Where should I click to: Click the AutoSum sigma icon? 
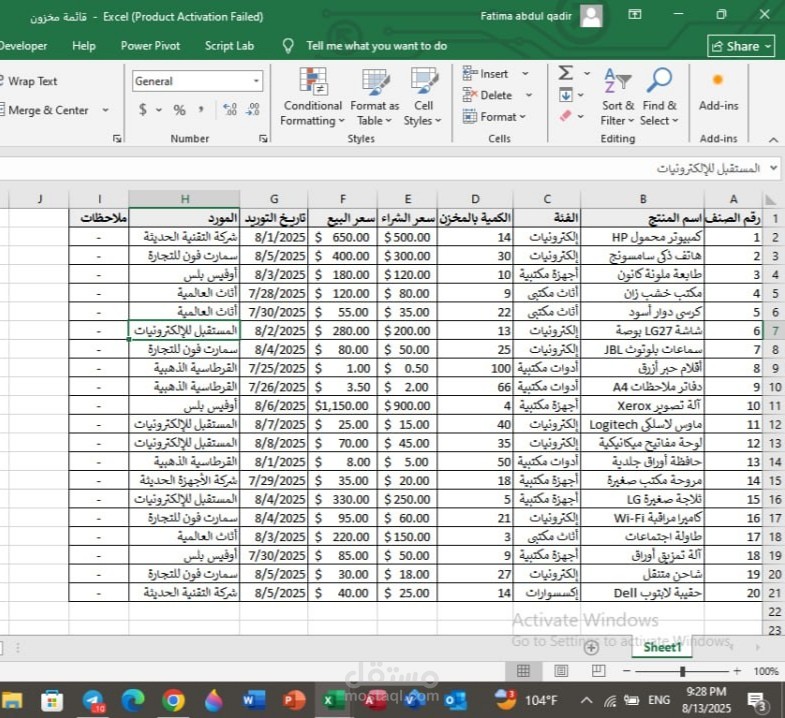566,73
